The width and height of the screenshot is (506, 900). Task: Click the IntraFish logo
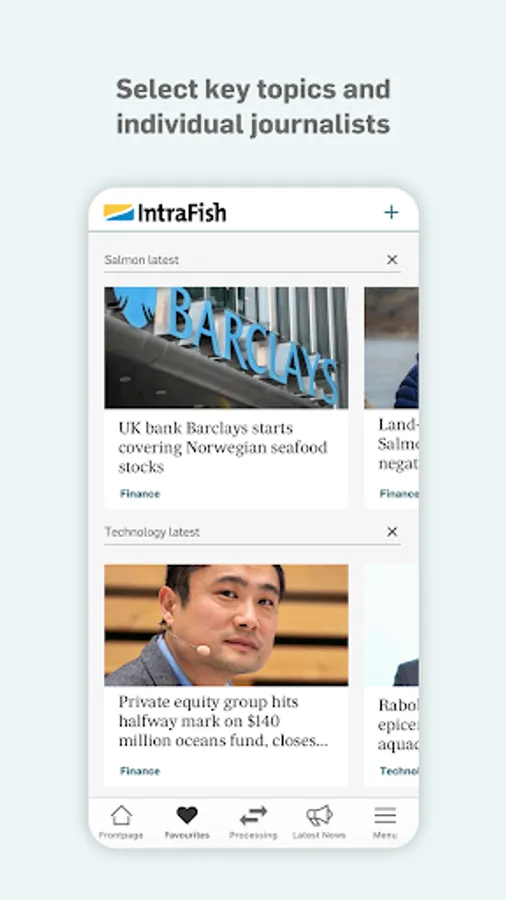point(165,212)
